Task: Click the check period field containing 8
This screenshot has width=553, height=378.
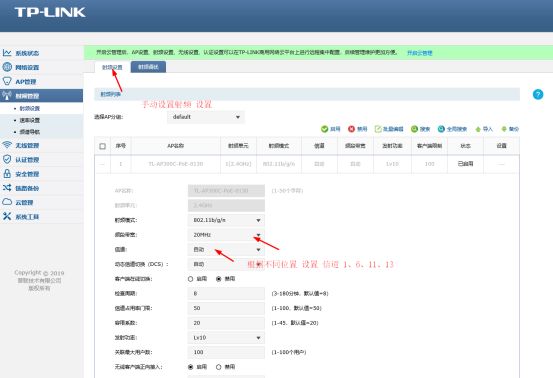Action: click(x=226, y=294)
